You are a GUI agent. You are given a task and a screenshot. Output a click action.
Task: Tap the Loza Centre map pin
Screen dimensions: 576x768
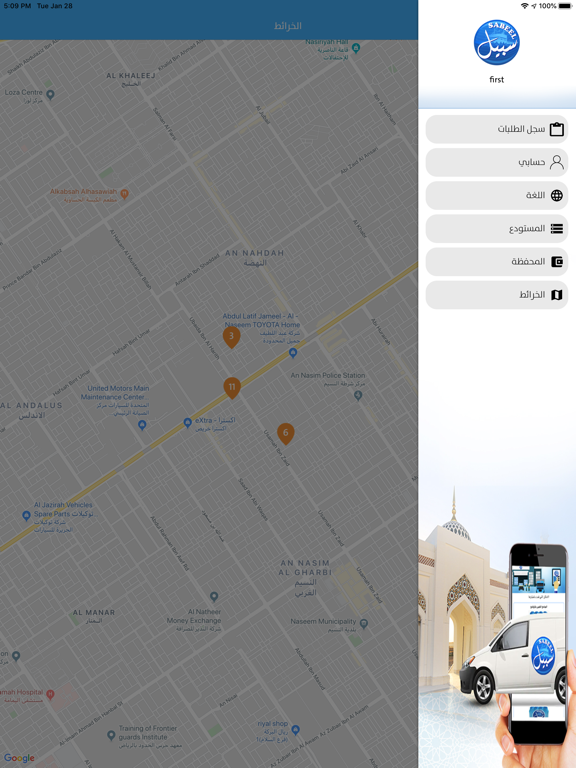point(50,94)
